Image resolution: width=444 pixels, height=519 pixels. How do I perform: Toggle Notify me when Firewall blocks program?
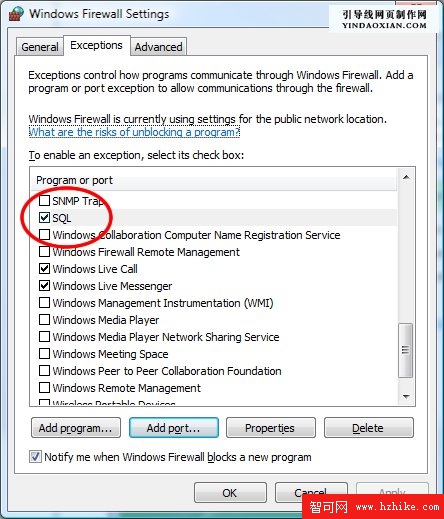pos(35,457)
